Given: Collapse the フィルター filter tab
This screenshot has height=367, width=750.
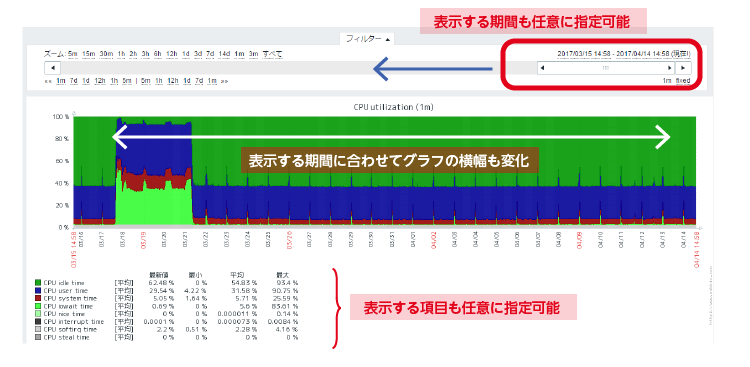Looking at the screenshot, I should (367, 39).
